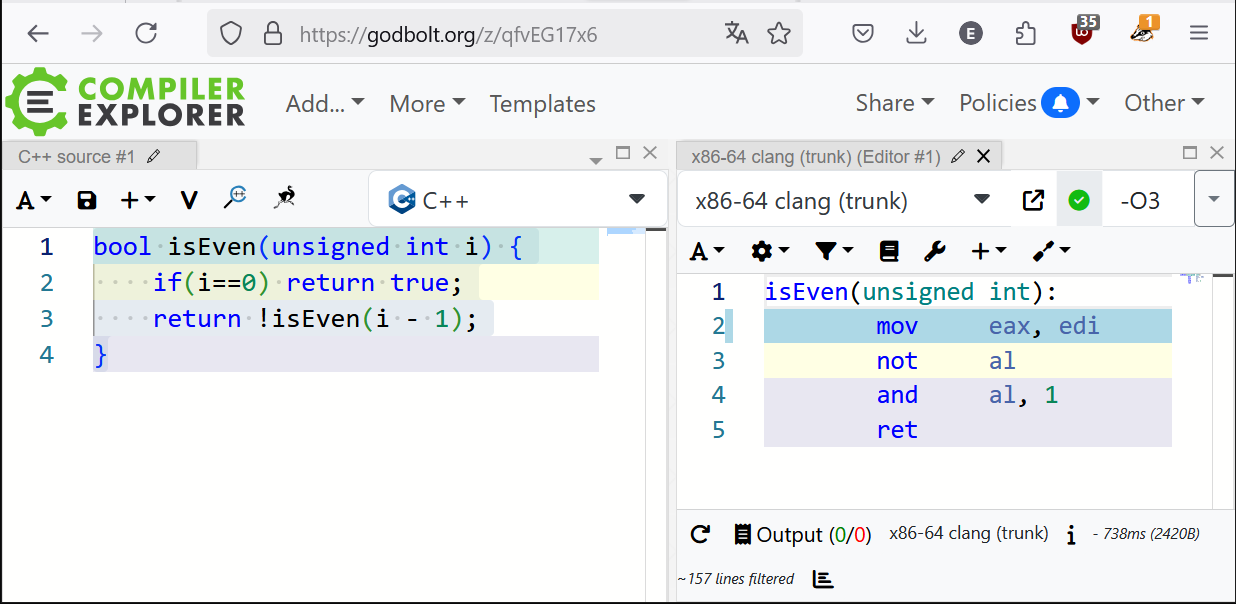The height and width of the screenshot is (604, 1236).
Task: Click the recompile refresh icon
Action: click(700, 534)
